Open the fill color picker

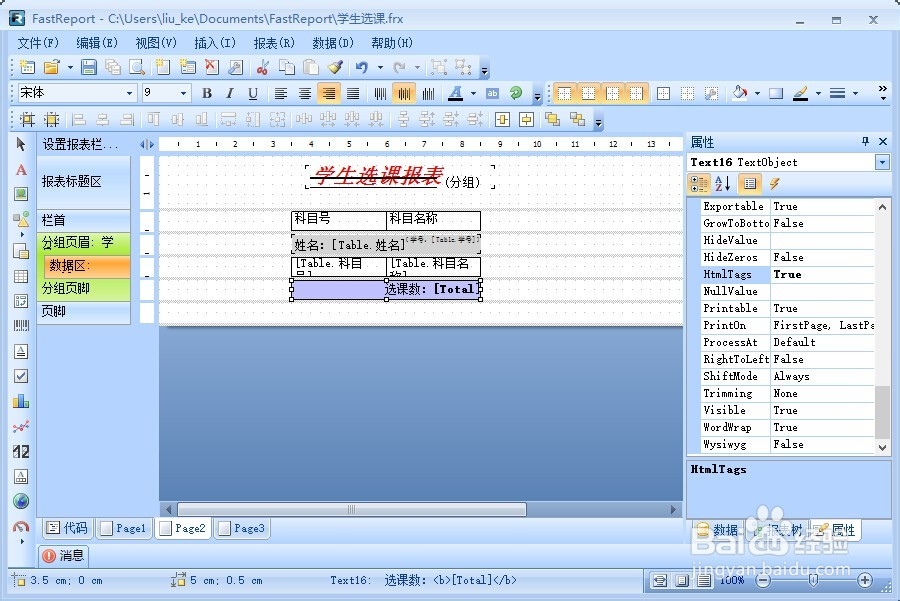point(738,93)
